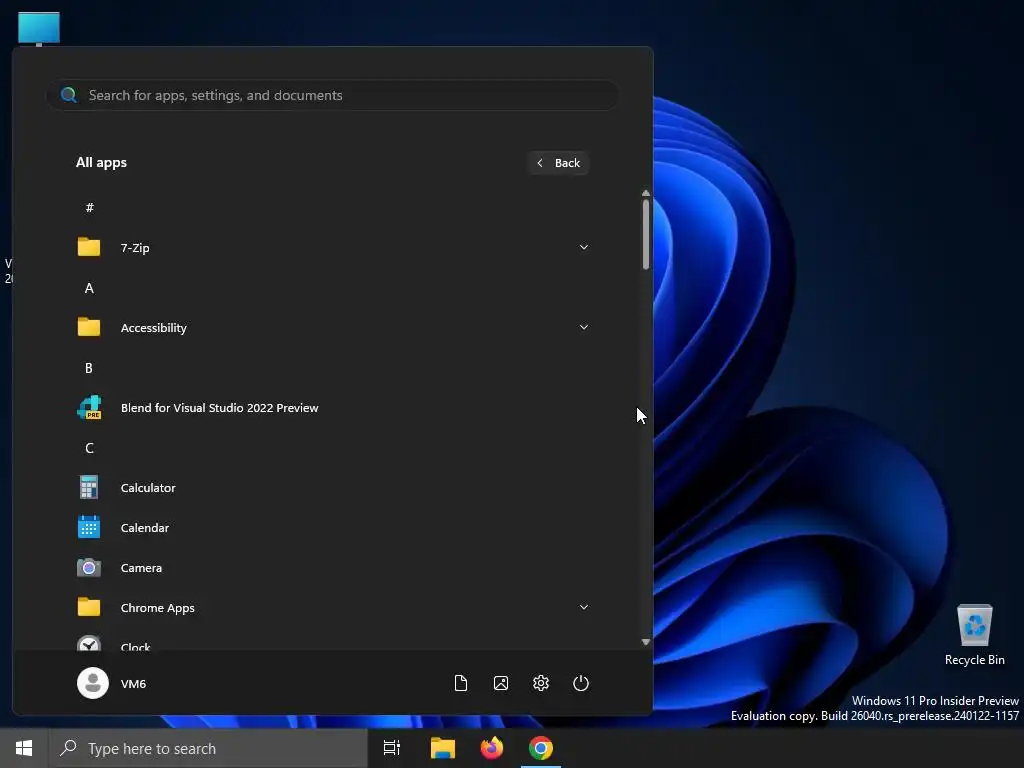Screen dimensions: 1024x768
Task: Click the Windows Start button
Action: click(x=24, y=748)
